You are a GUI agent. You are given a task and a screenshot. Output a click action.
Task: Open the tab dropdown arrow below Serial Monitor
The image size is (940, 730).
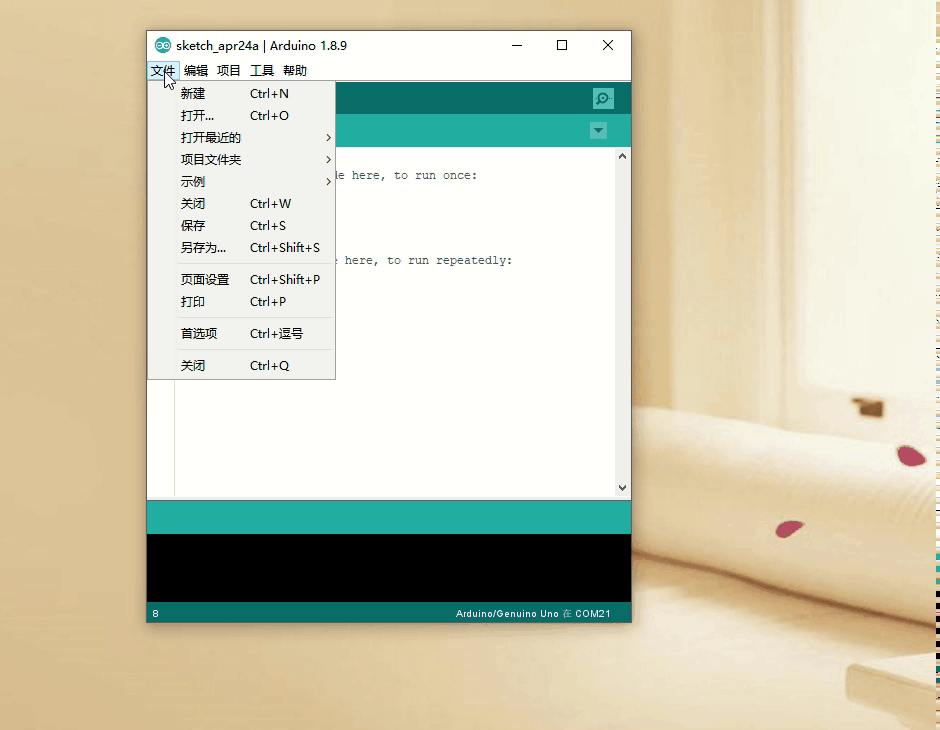(598, 131)
